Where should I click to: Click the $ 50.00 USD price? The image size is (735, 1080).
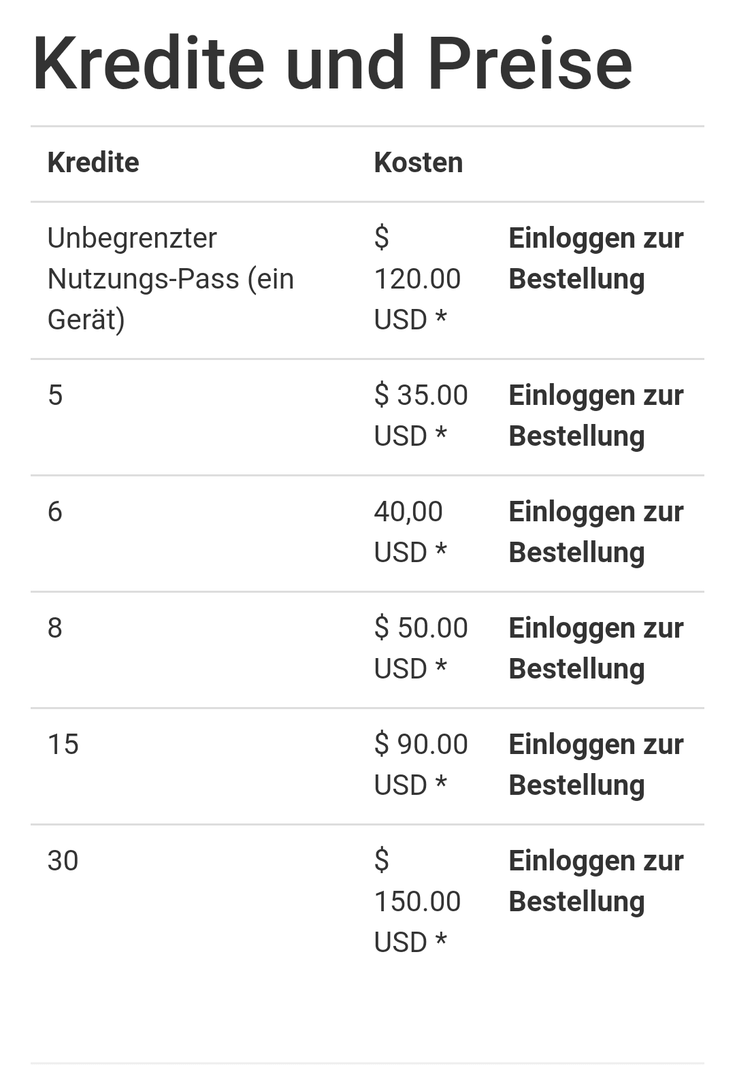tap(421, 648)
